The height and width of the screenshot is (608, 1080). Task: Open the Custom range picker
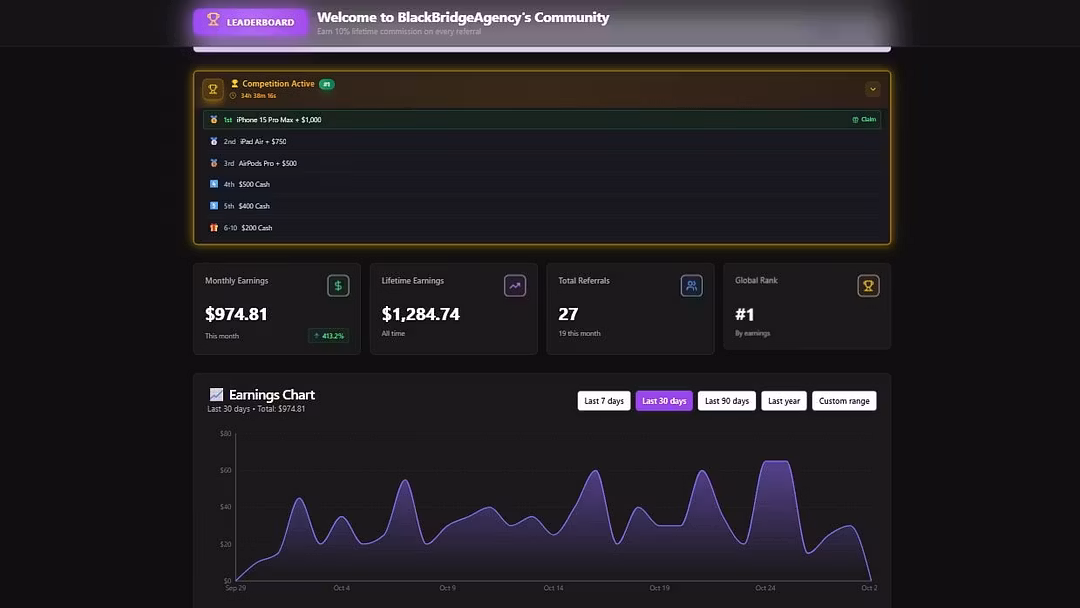click(x=844, y=401)
